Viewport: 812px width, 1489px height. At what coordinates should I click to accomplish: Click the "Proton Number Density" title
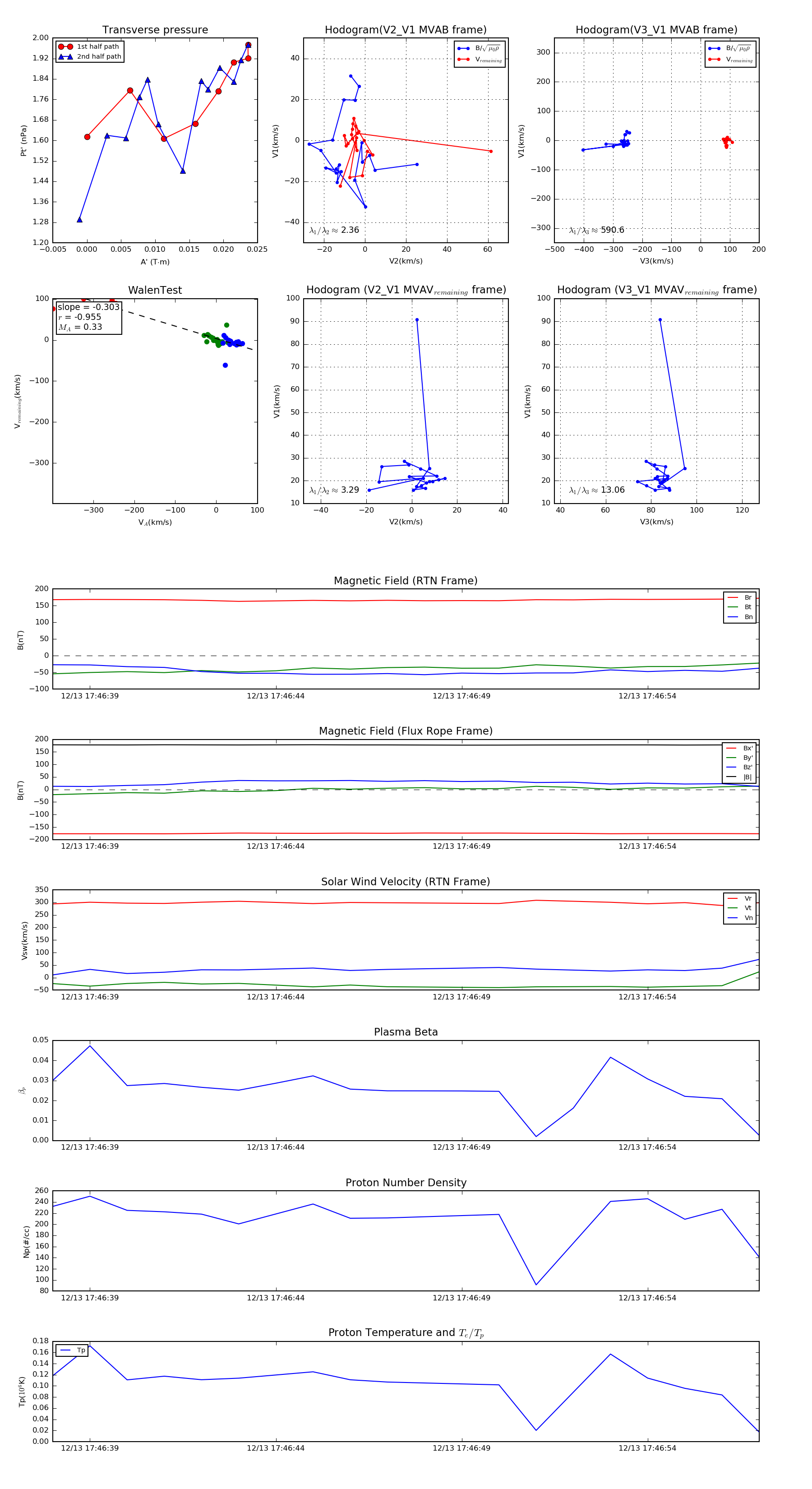406,1183
